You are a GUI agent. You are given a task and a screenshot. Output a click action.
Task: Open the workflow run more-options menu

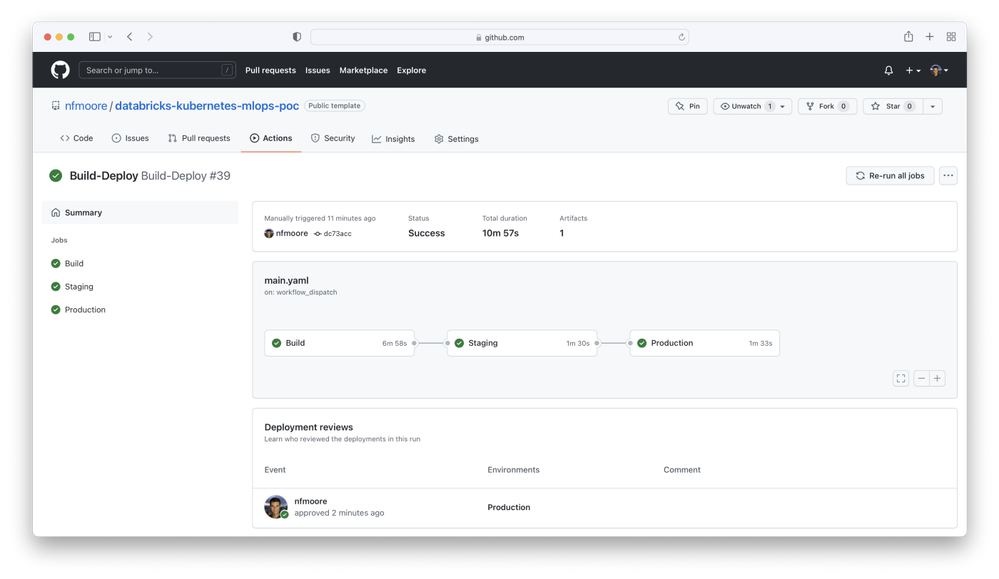tap(948, 176)
